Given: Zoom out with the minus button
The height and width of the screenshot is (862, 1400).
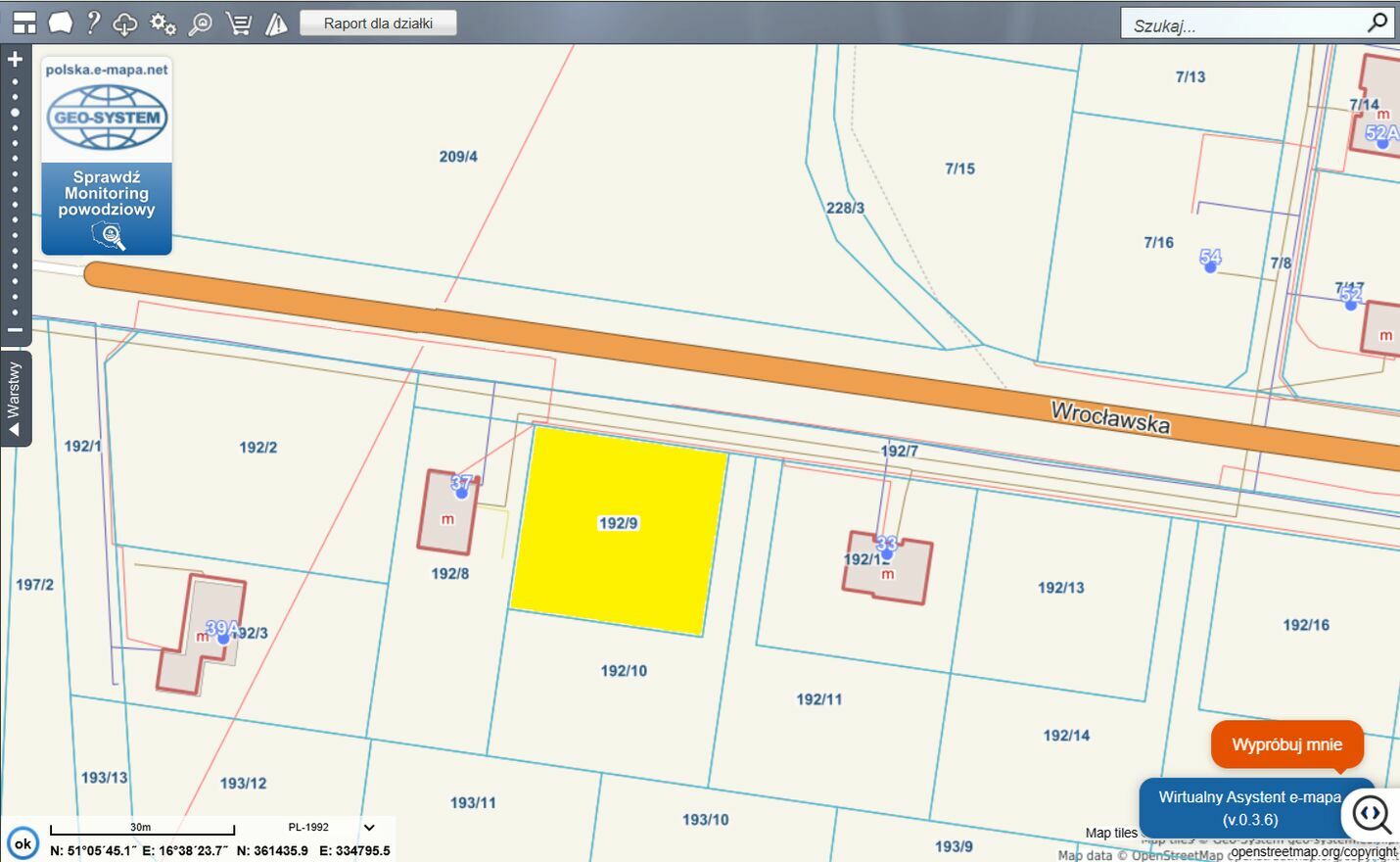Looking at the screenshot, I should click(15, 330).
